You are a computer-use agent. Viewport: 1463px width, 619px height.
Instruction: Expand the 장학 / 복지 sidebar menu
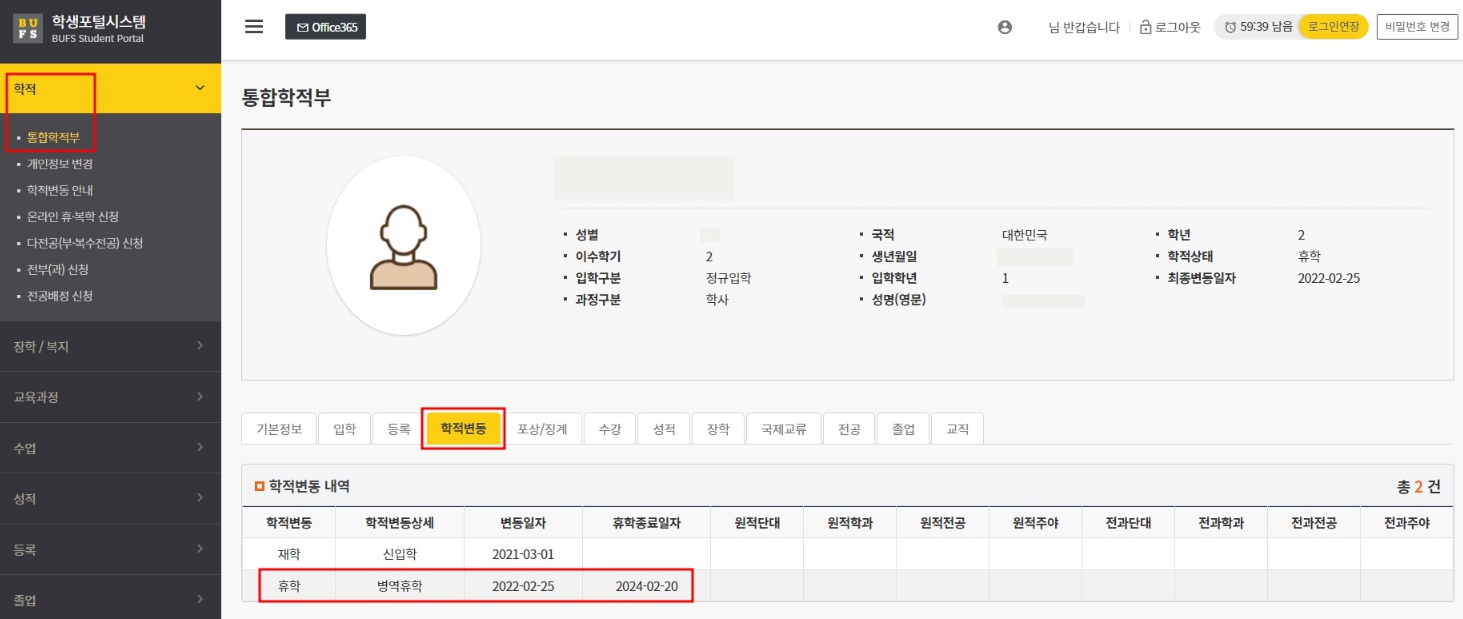point(110,346)
